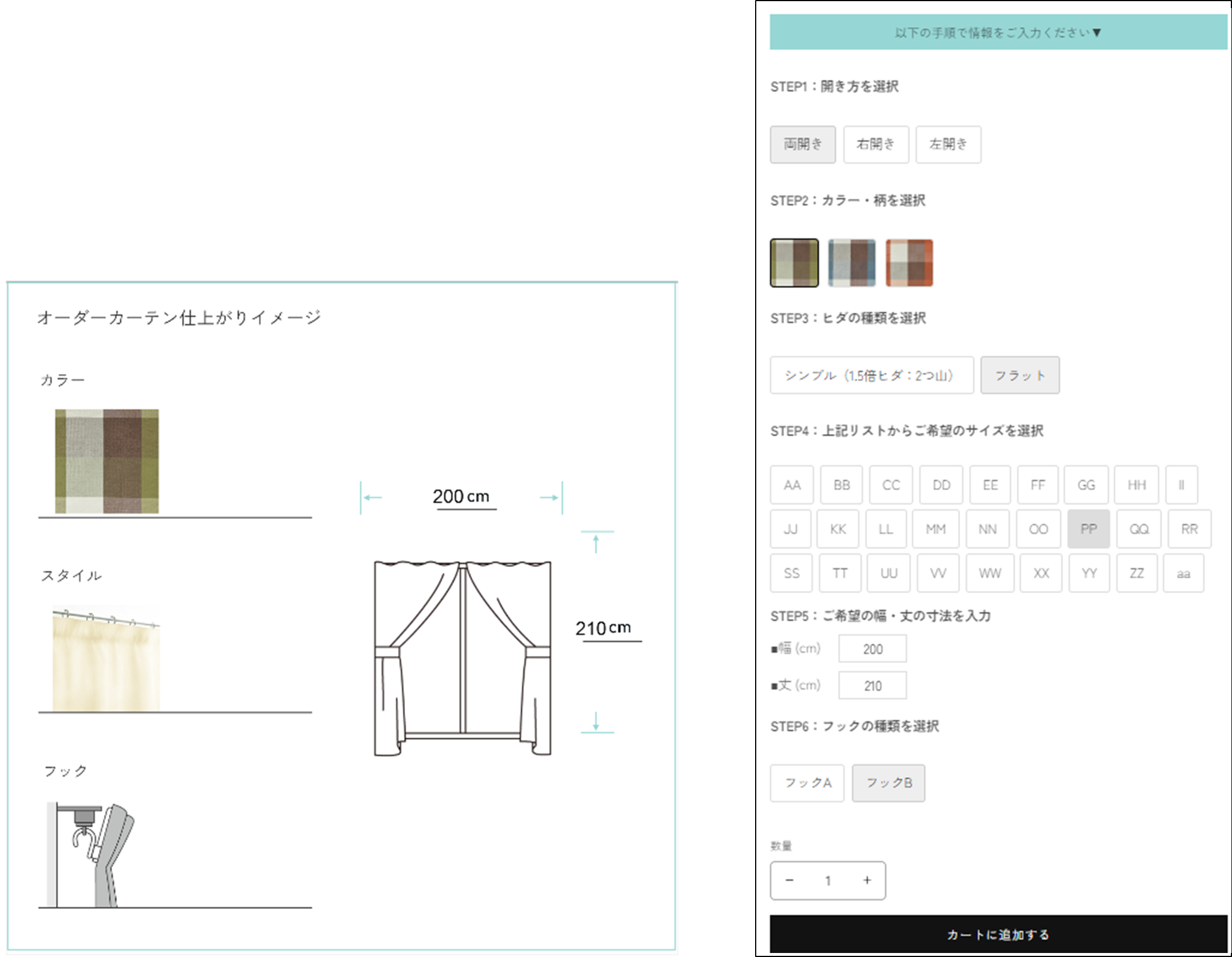Select the green plaid color swatch

(x=794, y=263)
